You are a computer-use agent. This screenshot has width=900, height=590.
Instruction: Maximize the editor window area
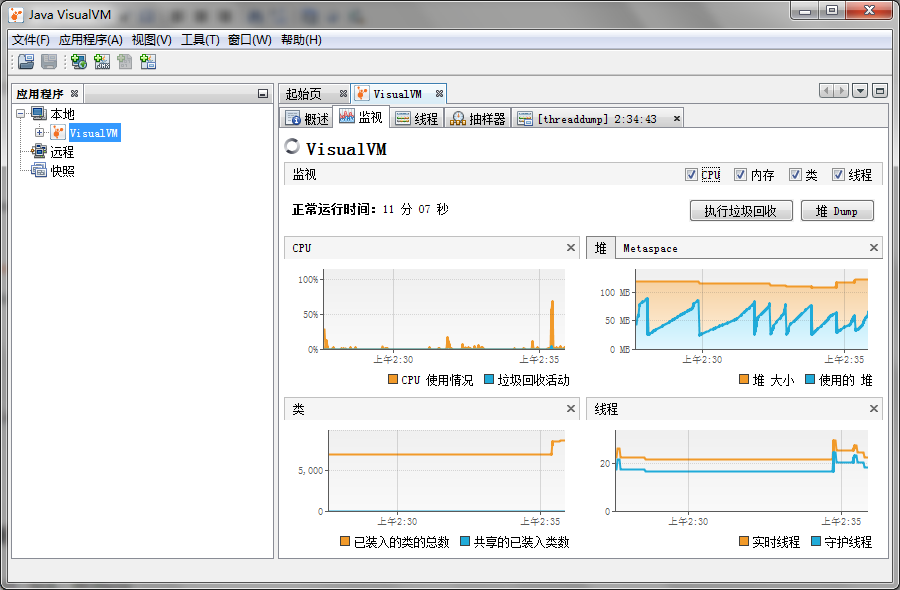879,91
